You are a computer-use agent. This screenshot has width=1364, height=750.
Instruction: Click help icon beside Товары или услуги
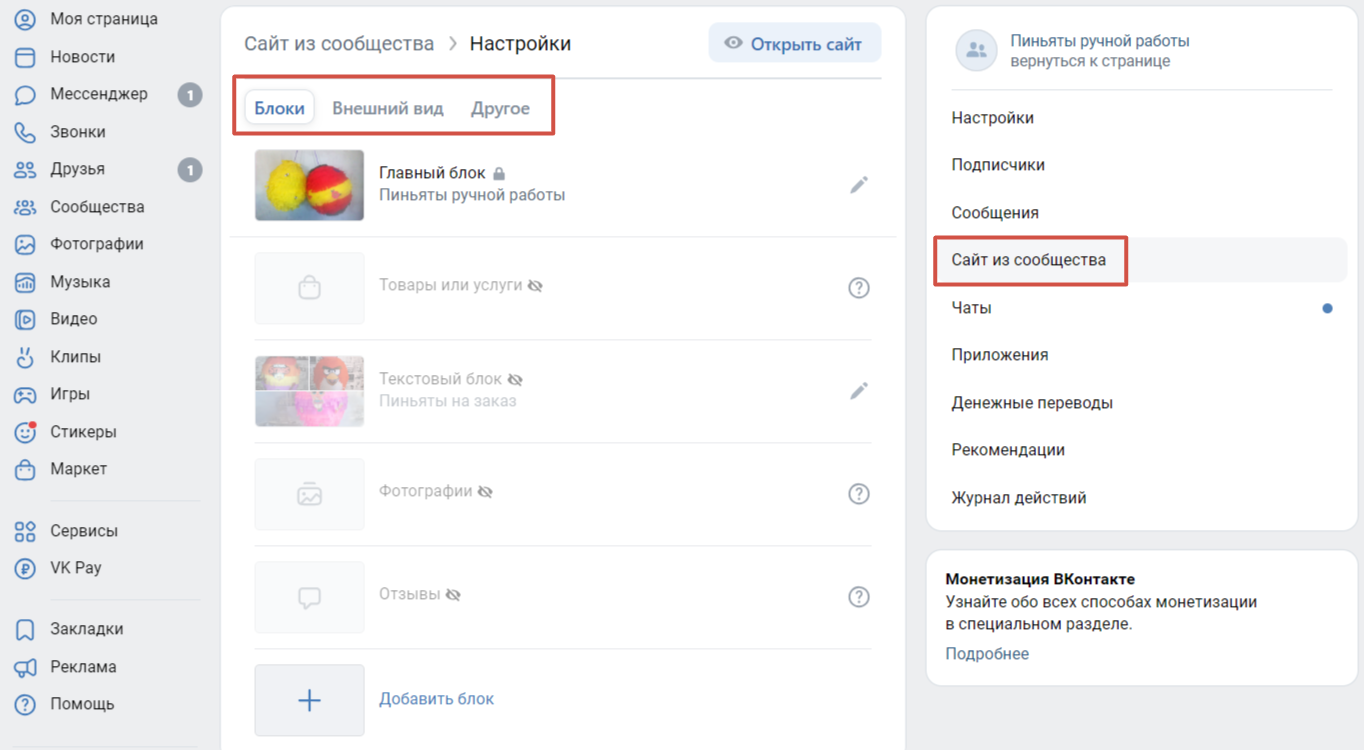[858, 288]
